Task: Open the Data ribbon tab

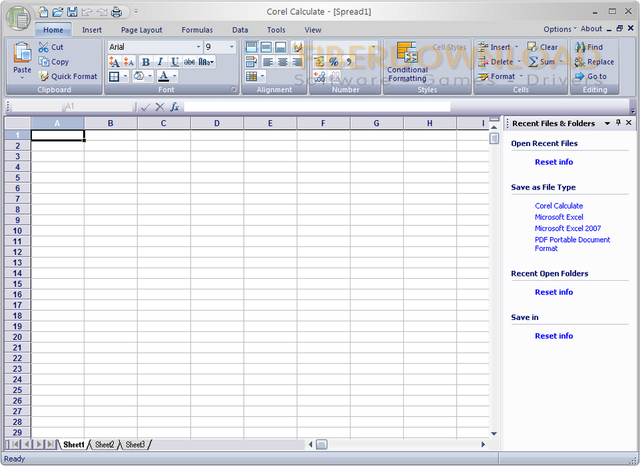Action: click(x=240, y=30)
